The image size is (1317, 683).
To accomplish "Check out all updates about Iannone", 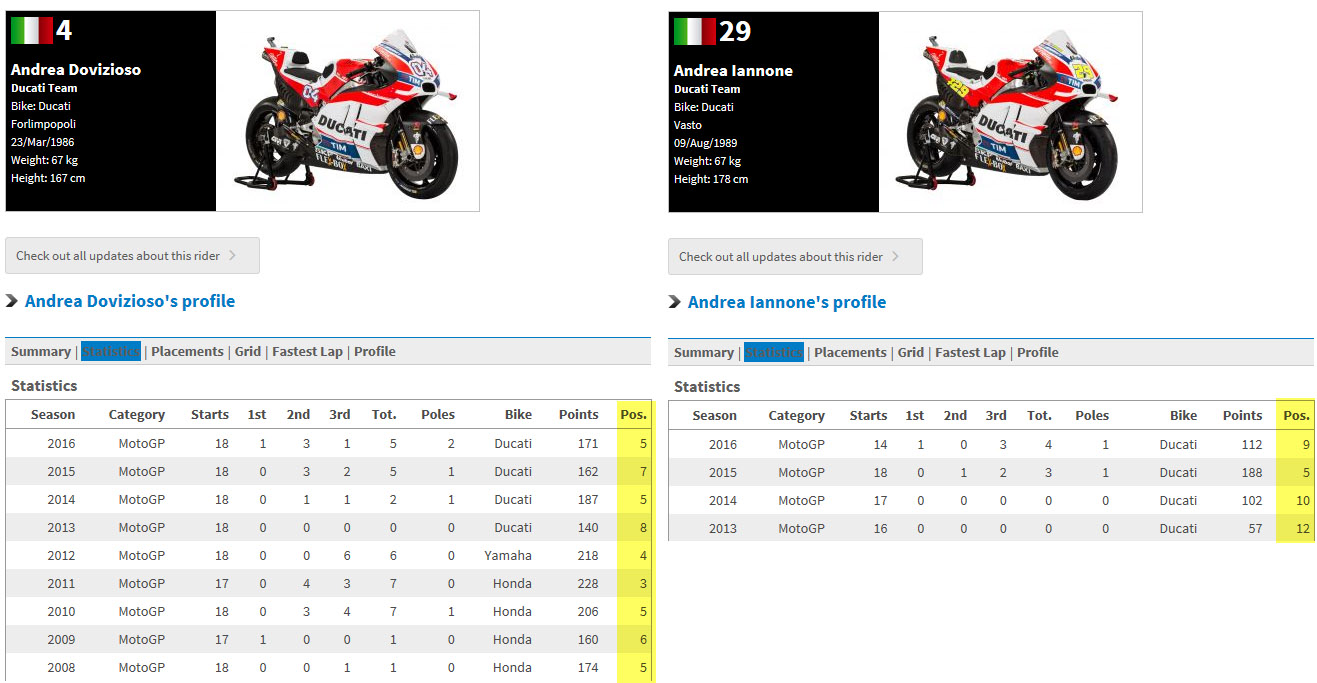I will point(795,257).
